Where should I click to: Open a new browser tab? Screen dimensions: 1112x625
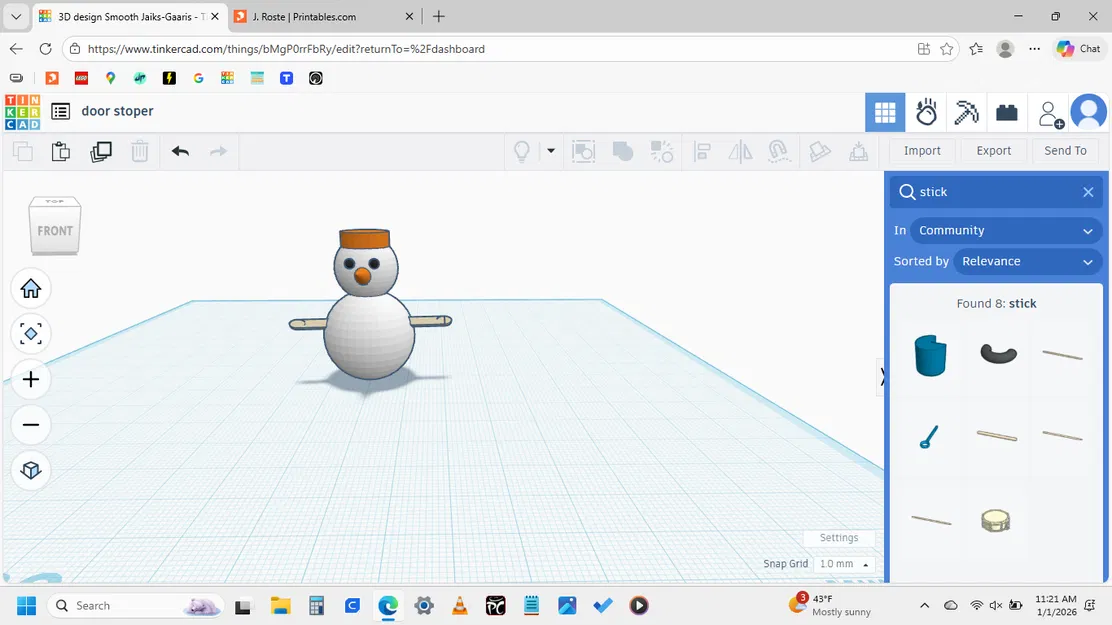[x=438, y=16]
